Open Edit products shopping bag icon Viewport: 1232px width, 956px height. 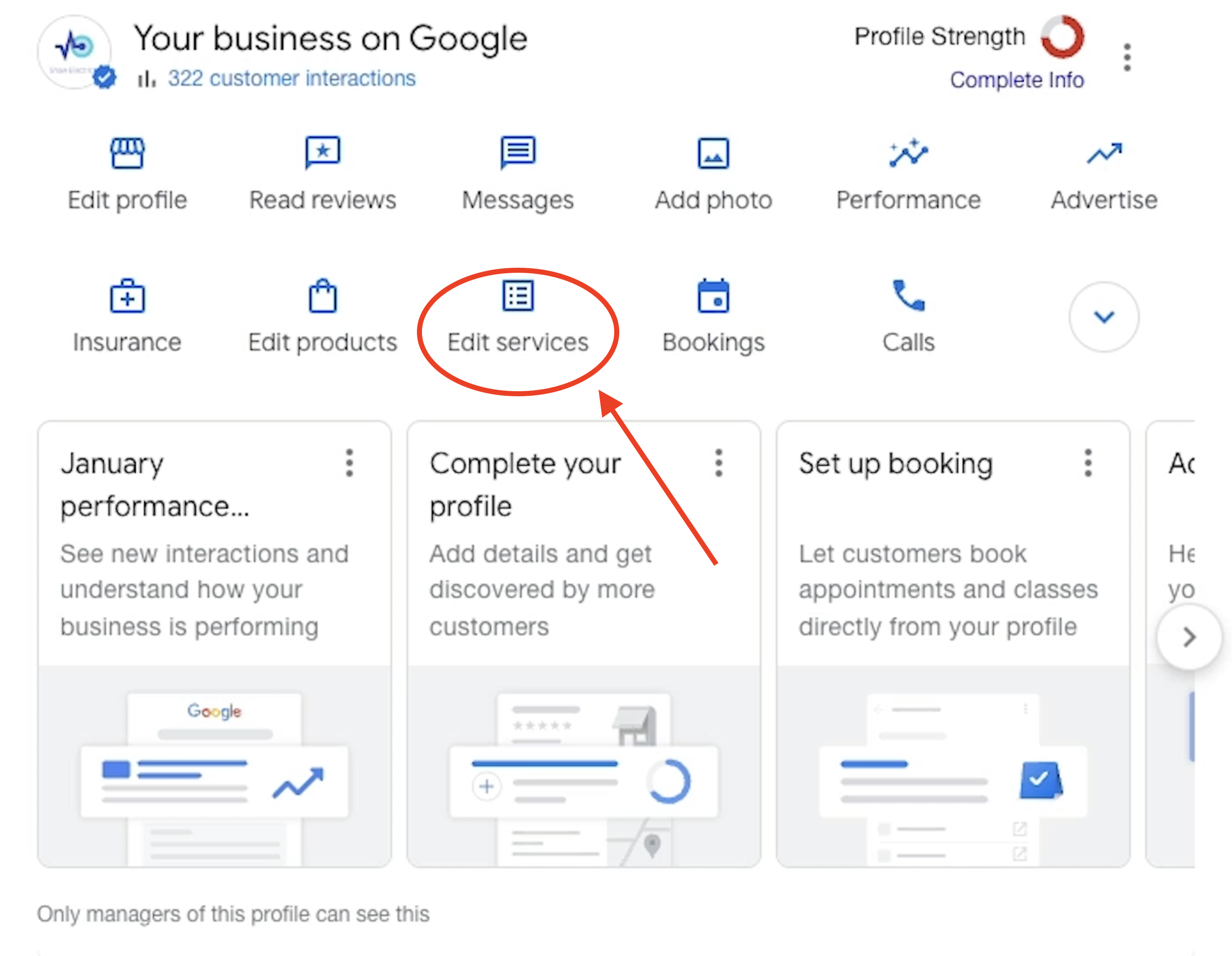tap(323, 296)
